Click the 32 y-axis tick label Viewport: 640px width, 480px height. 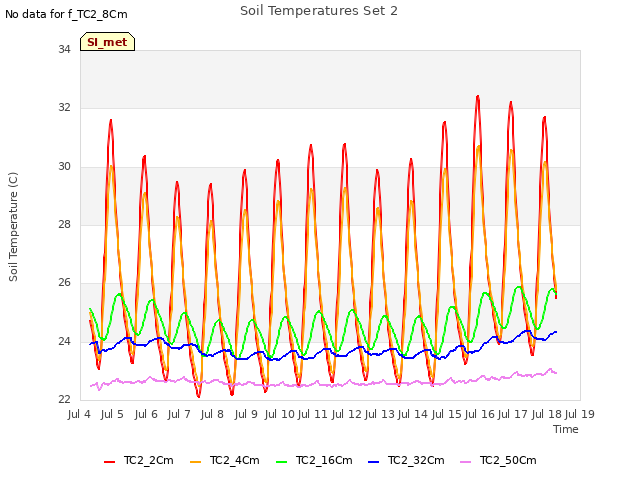pyautogui.click(x=64, y=107)
